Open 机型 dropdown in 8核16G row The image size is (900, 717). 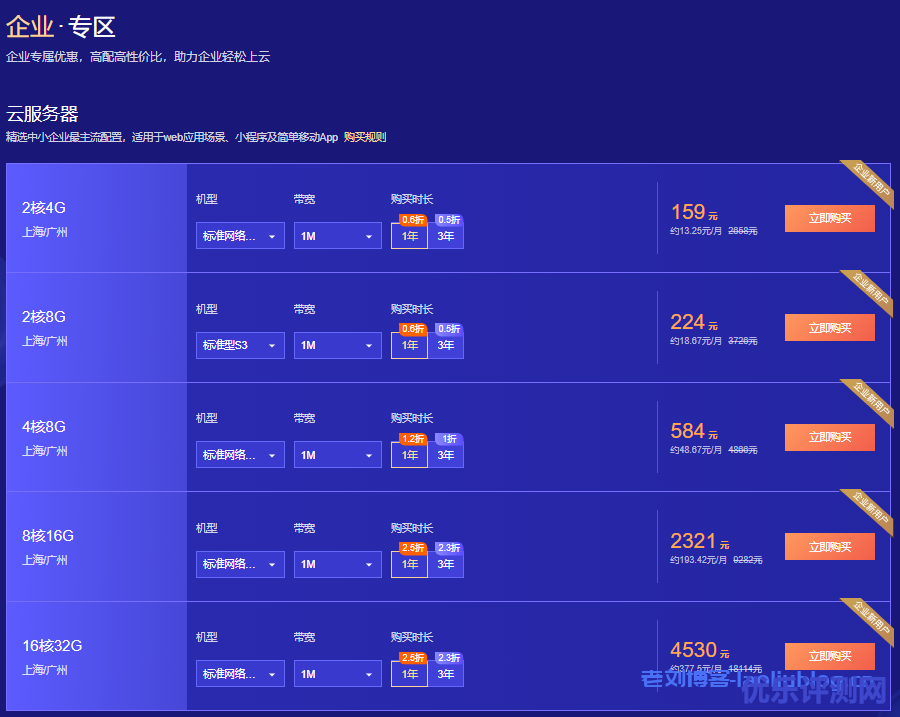[240, 564]
